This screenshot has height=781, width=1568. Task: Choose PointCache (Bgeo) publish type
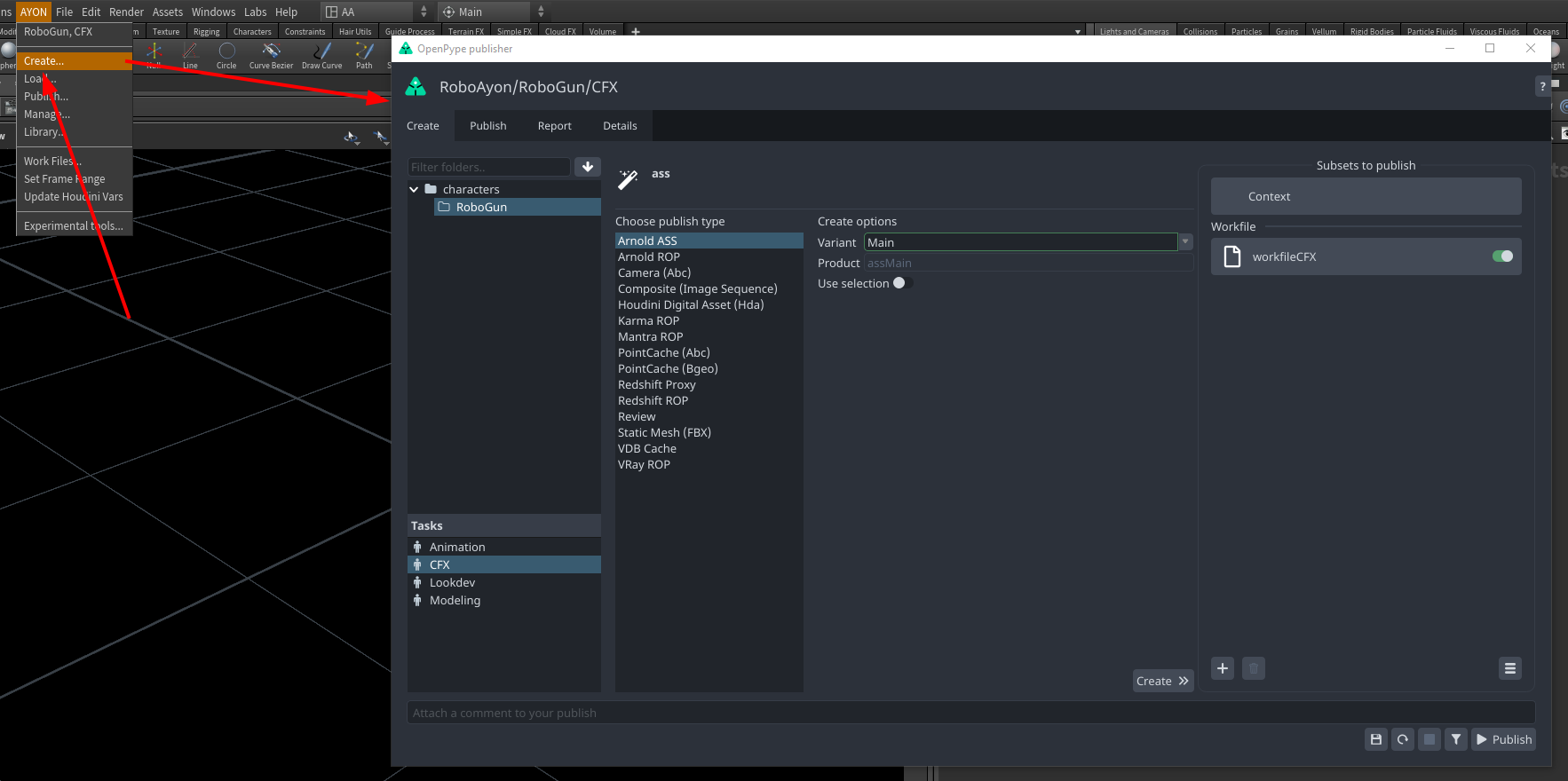tap(709, 368)
